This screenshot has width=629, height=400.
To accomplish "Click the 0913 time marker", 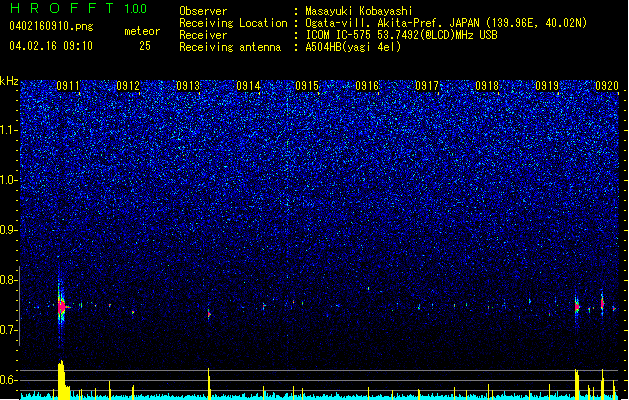I will pyautogui.click(x=188, y=86).
